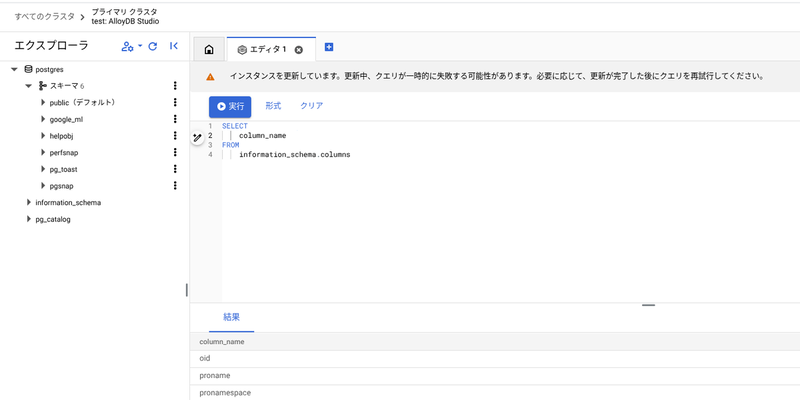Open more options for perfsnap schema

point(175,152)
